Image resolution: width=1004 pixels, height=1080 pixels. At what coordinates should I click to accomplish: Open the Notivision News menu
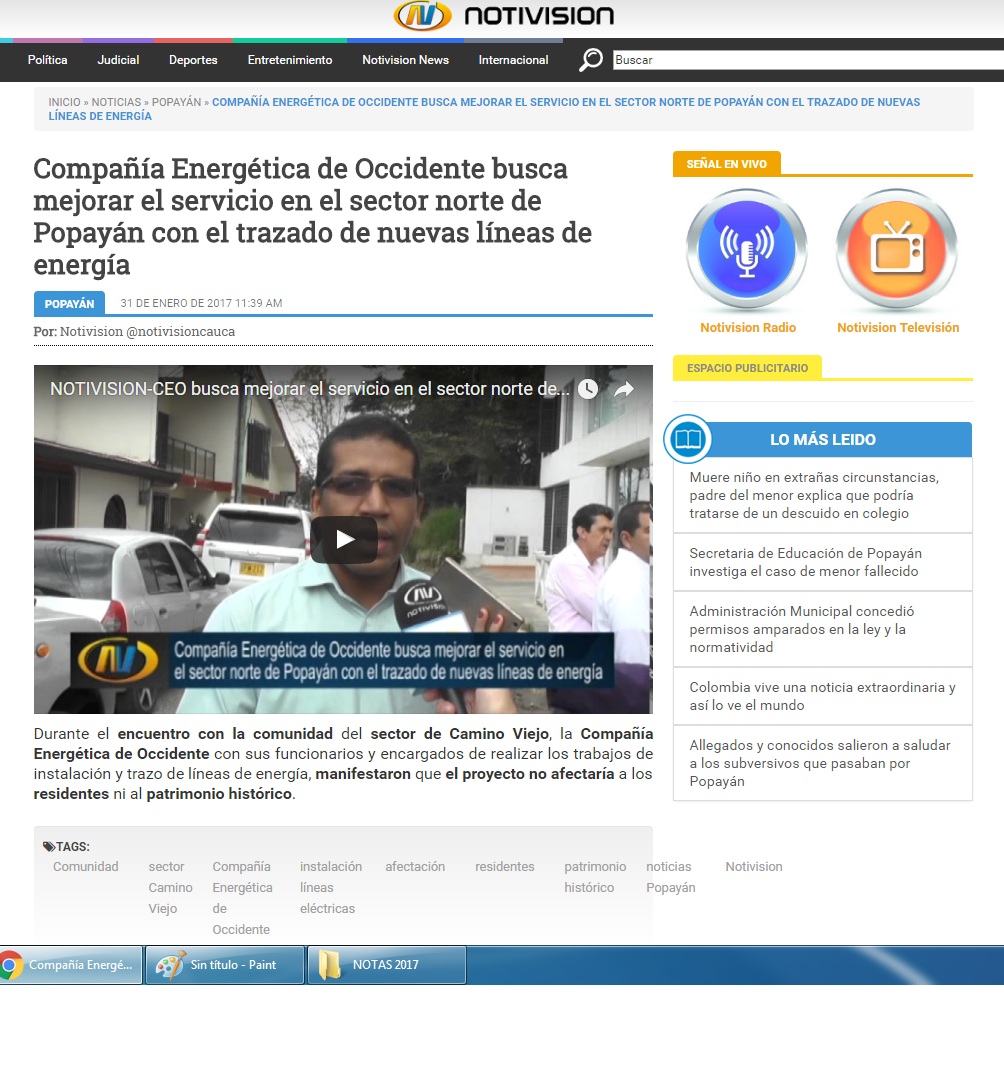406,60
